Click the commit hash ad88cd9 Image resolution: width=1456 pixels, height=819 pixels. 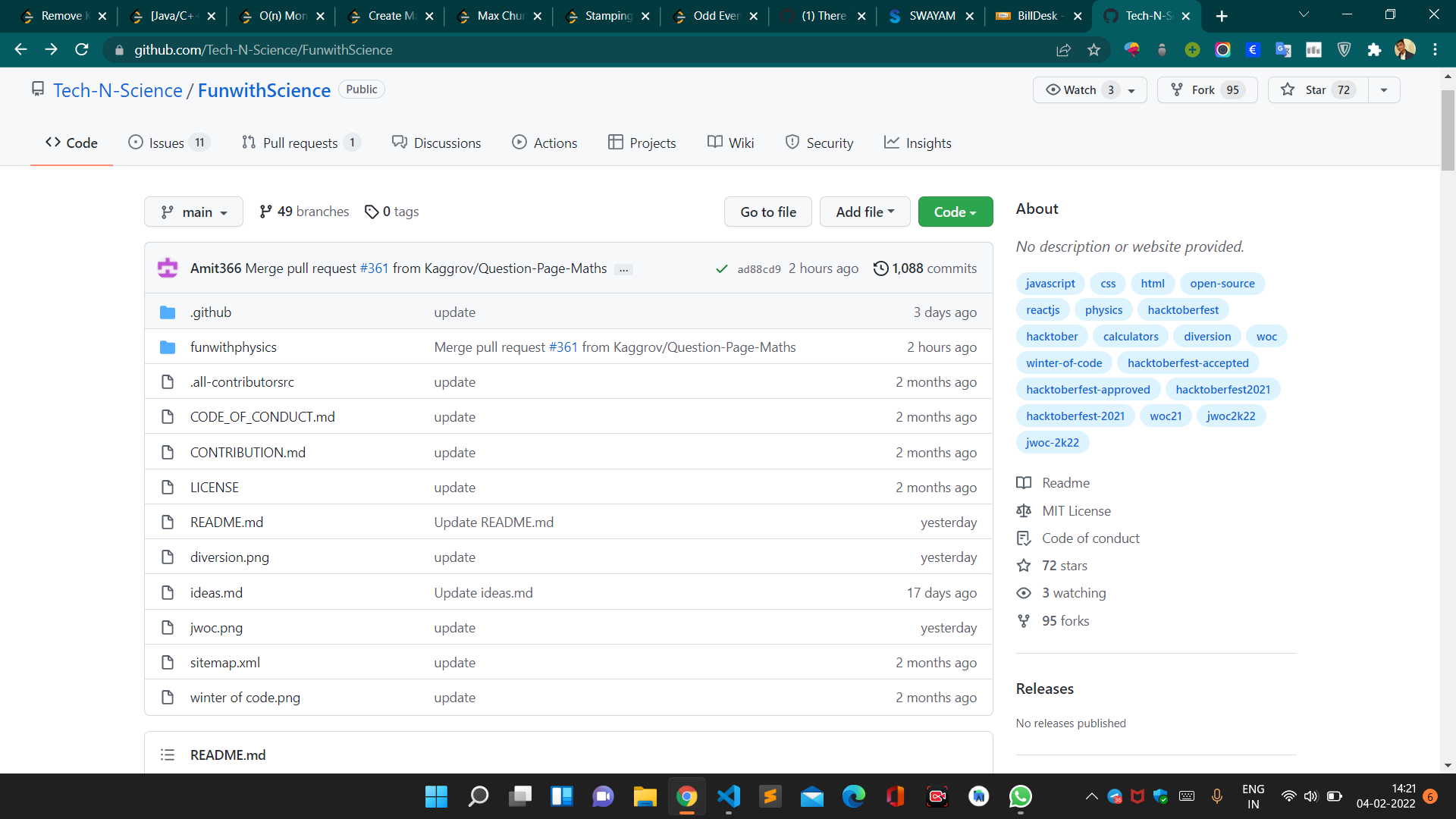[759, 269]
